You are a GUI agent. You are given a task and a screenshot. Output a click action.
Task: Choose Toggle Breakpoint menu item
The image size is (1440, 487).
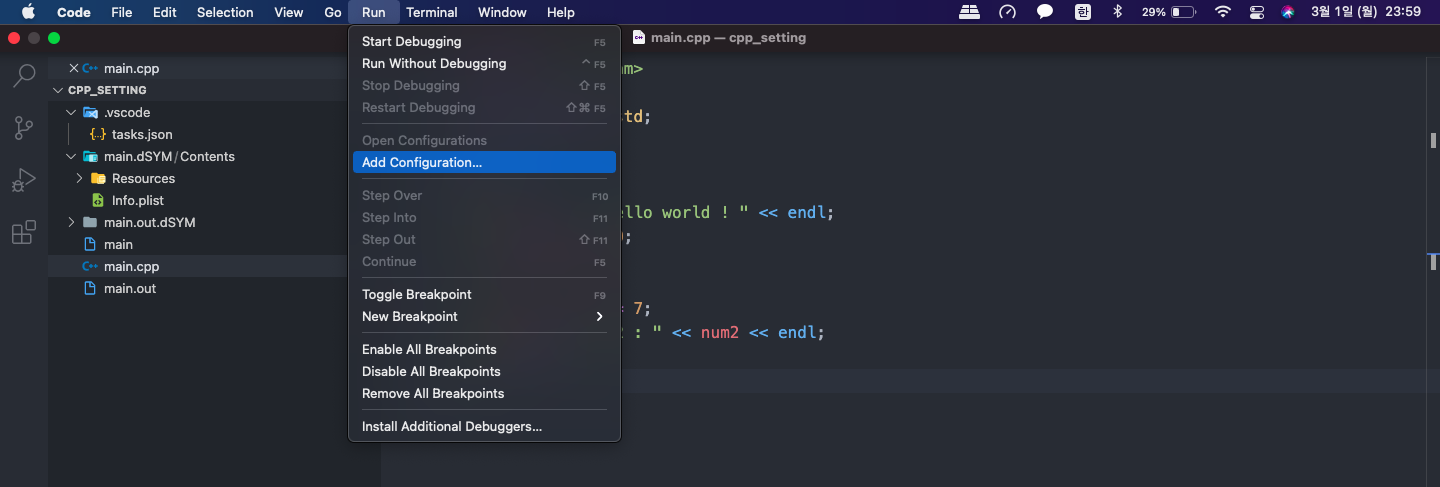click(x=484, y=295)
